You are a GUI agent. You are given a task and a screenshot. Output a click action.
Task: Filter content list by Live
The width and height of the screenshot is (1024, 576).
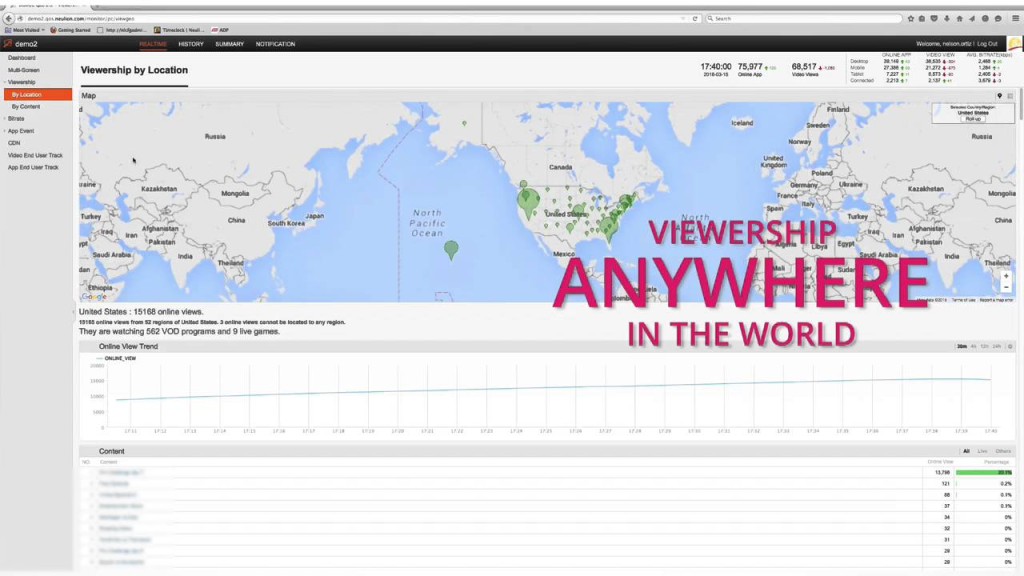click(982, 450)
